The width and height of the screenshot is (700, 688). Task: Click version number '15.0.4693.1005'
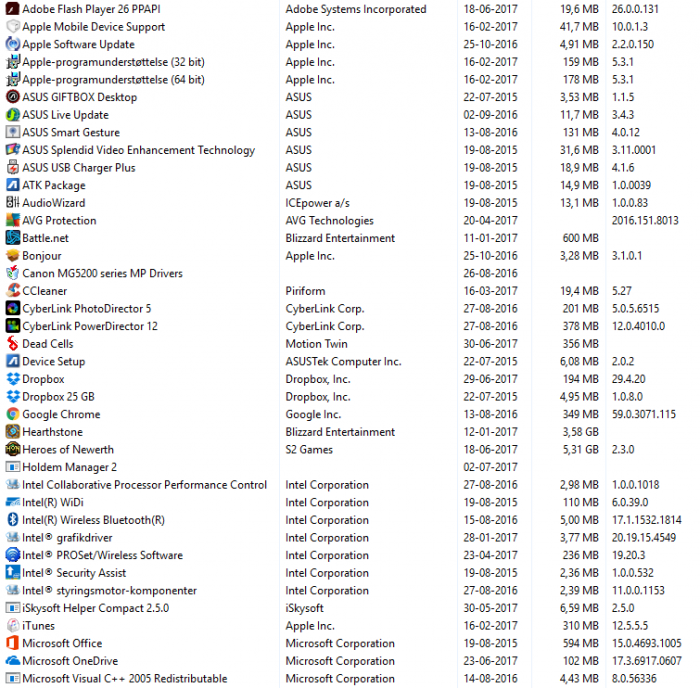pos(646,643)
